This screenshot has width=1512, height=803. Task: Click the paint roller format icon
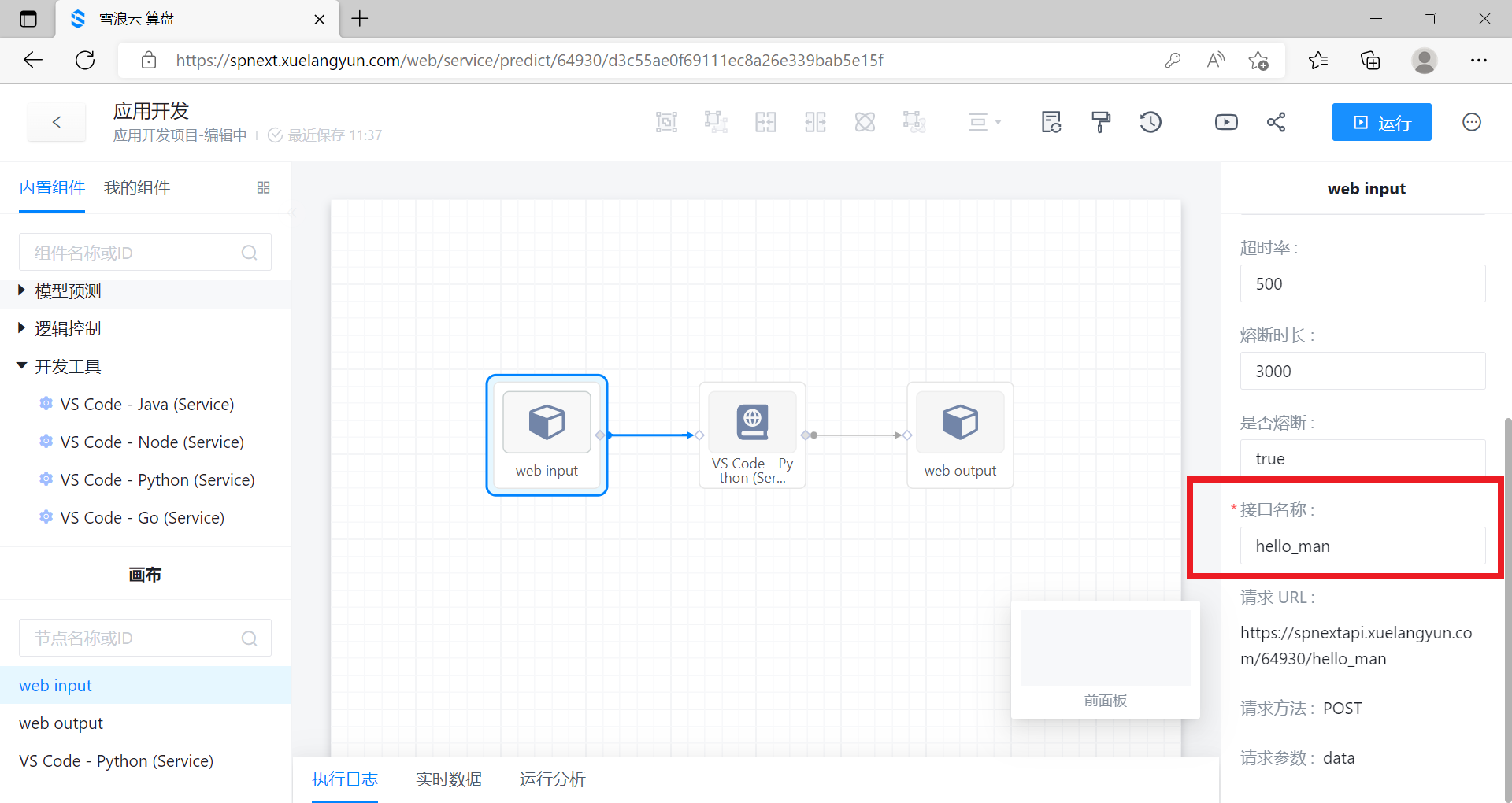coord(1101,122)
